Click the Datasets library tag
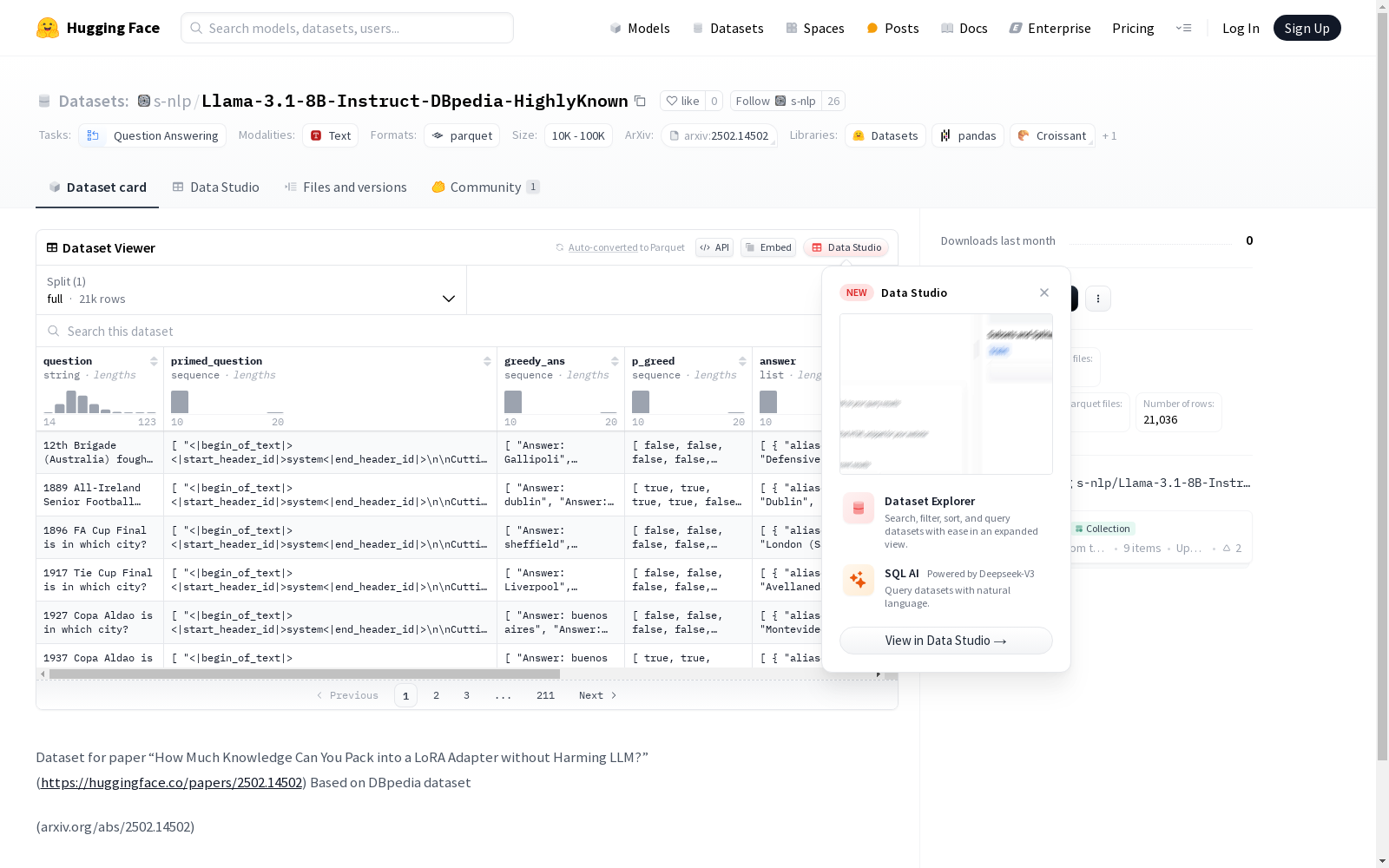 tap(885, 135)
